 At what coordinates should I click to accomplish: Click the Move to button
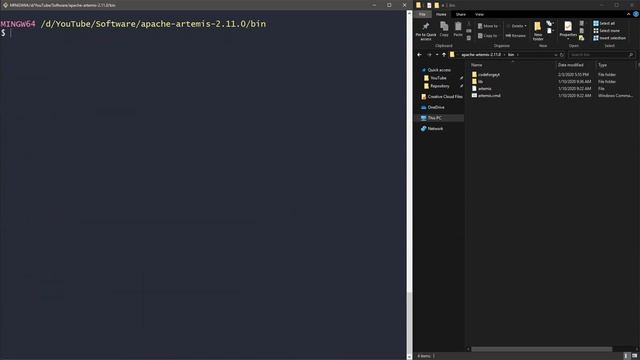tap(487, 26)
